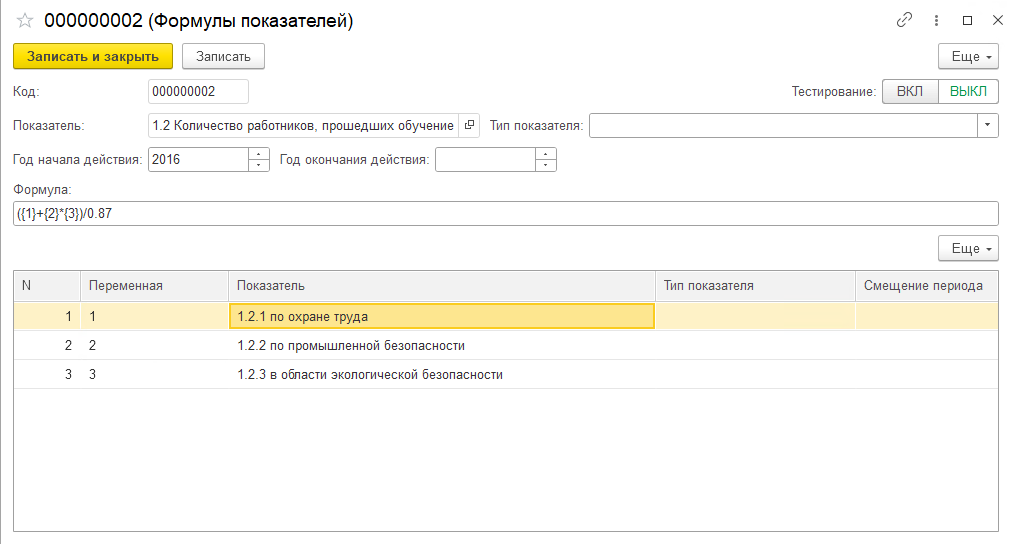Screen dimensions: 1016x544
Task: Select row 1.2.3 в области экологической безопасности
Action: pyautogui.click(x=369, y=375)
